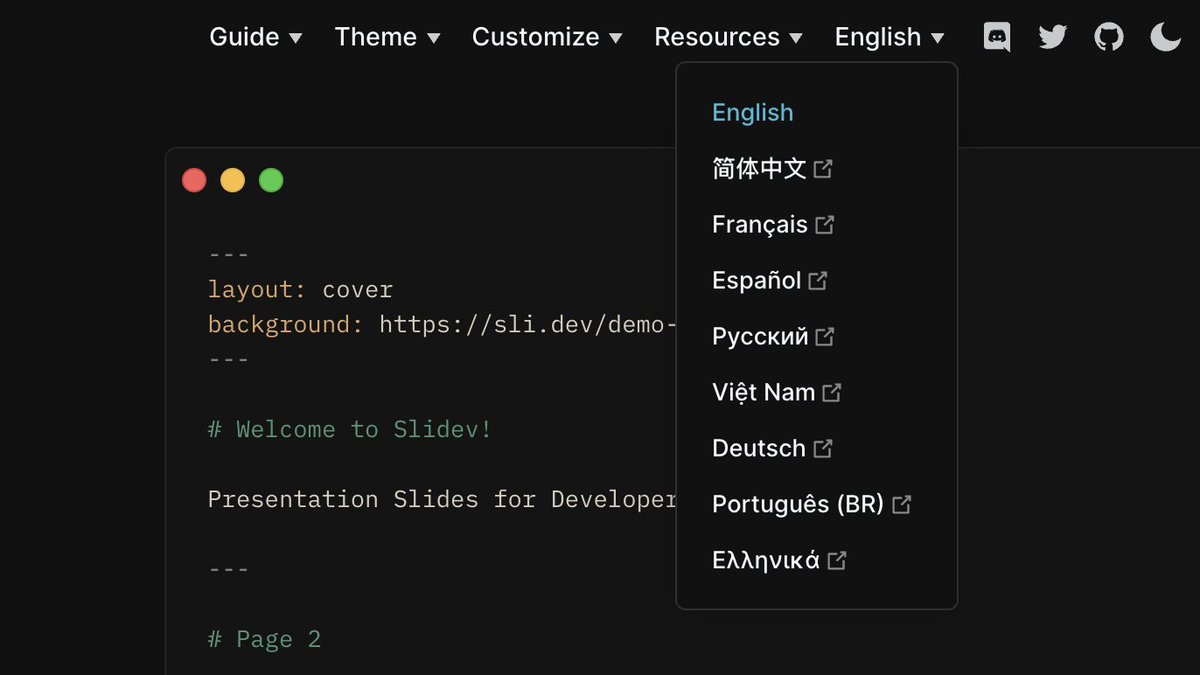Toggle dark mode with the moon icon

[x=1165, y=37]
